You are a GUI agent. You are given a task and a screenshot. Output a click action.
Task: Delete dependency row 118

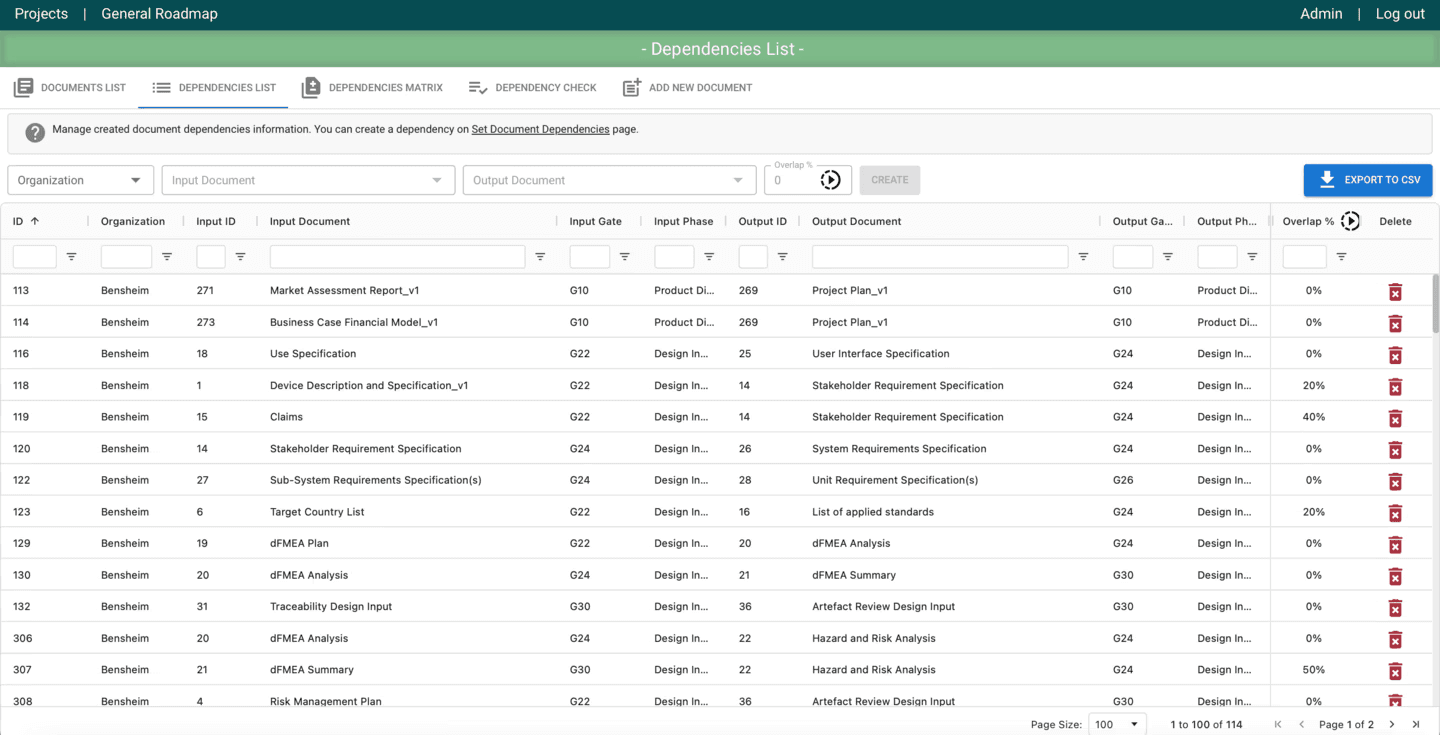coord(1395,387)
